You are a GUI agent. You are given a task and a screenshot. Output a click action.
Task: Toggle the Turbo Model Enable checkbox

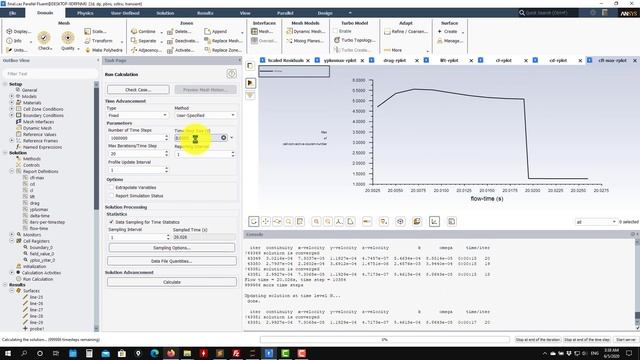click(x=336, y=31)
